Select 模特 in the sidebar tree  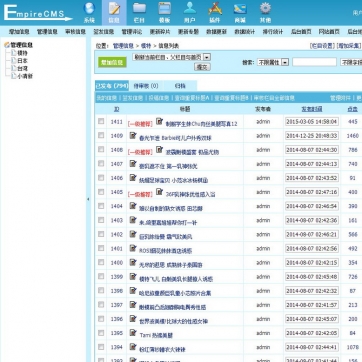(22, 53)
